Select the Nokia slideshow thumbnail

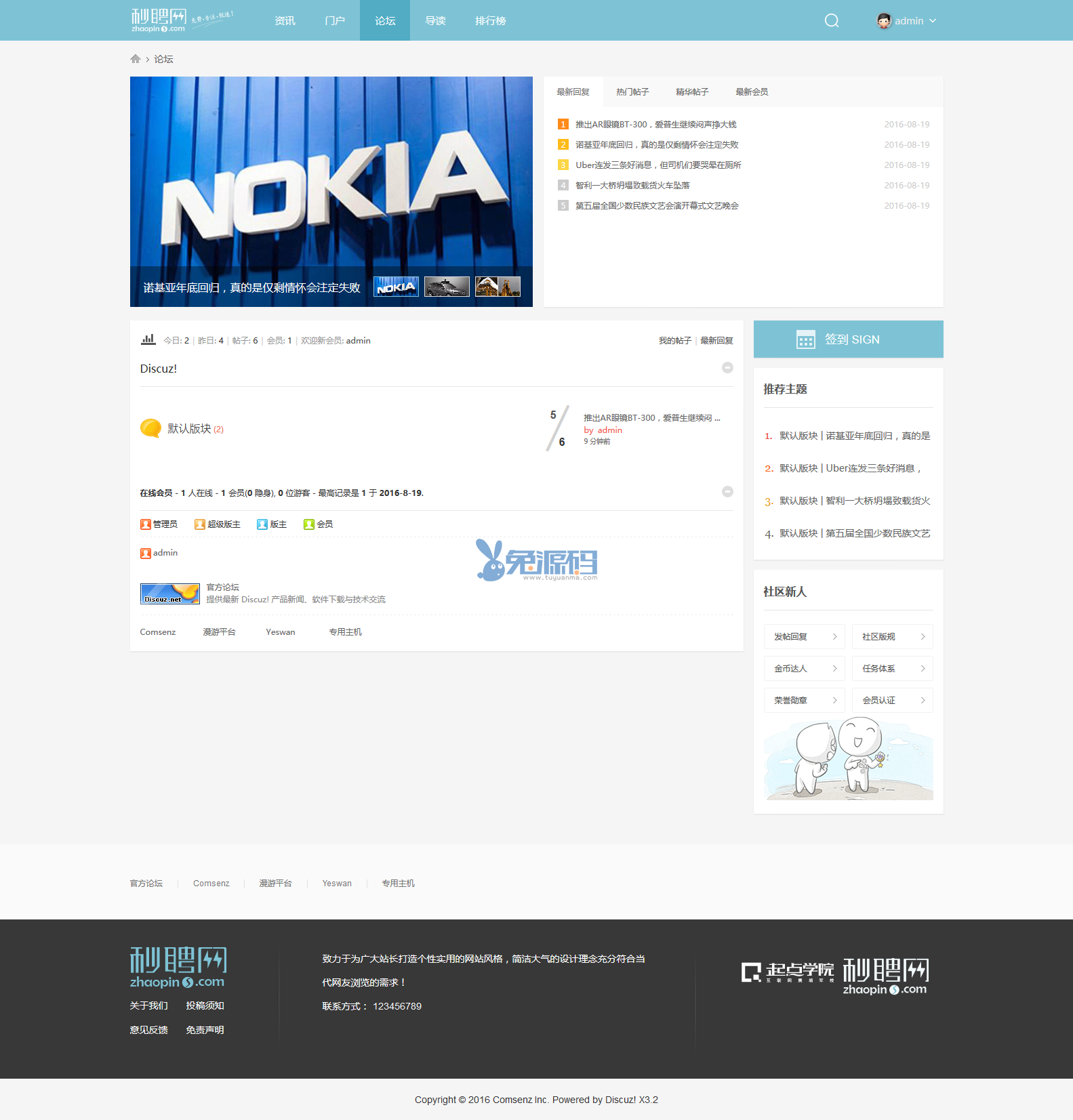click(x=396, y=287)
